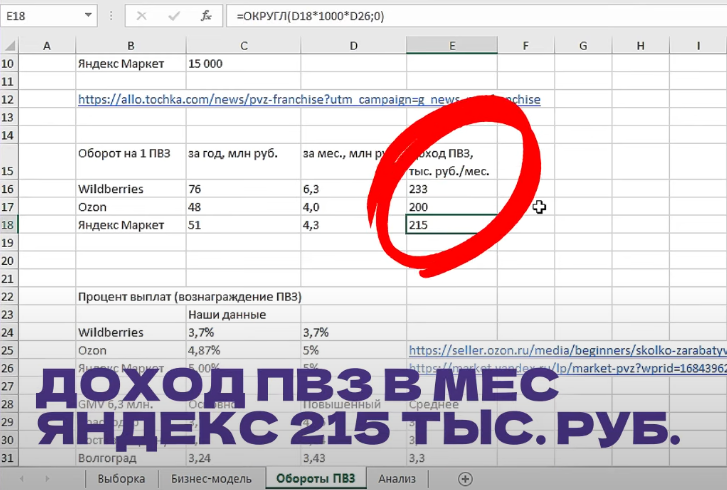Select the cell with value 76
Screen dimensions: 727x490
click(243, 189)
